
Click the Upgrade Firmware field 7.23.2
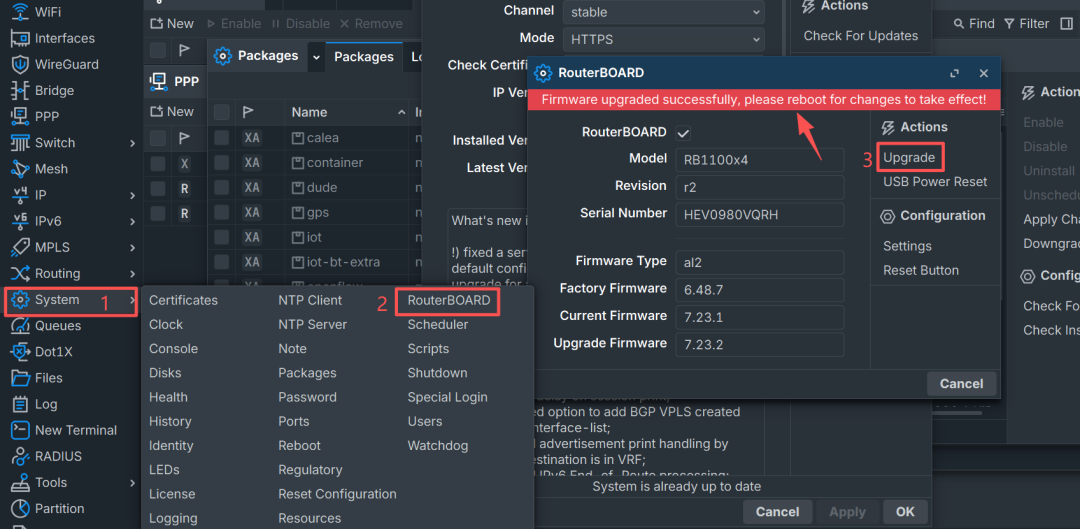760,344
